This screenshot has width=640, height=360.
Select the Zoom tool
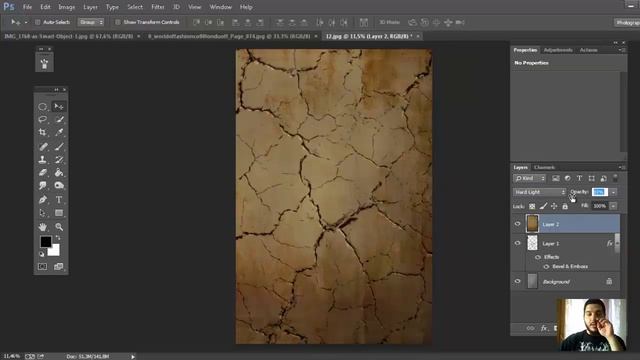[x=59, y=227]
